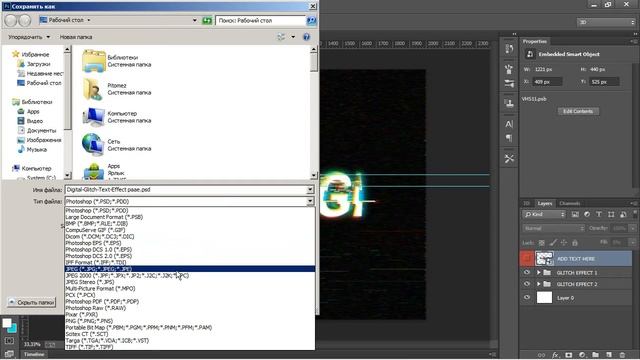
Task: Click the file name input field
Action: [x=186, y=189]
